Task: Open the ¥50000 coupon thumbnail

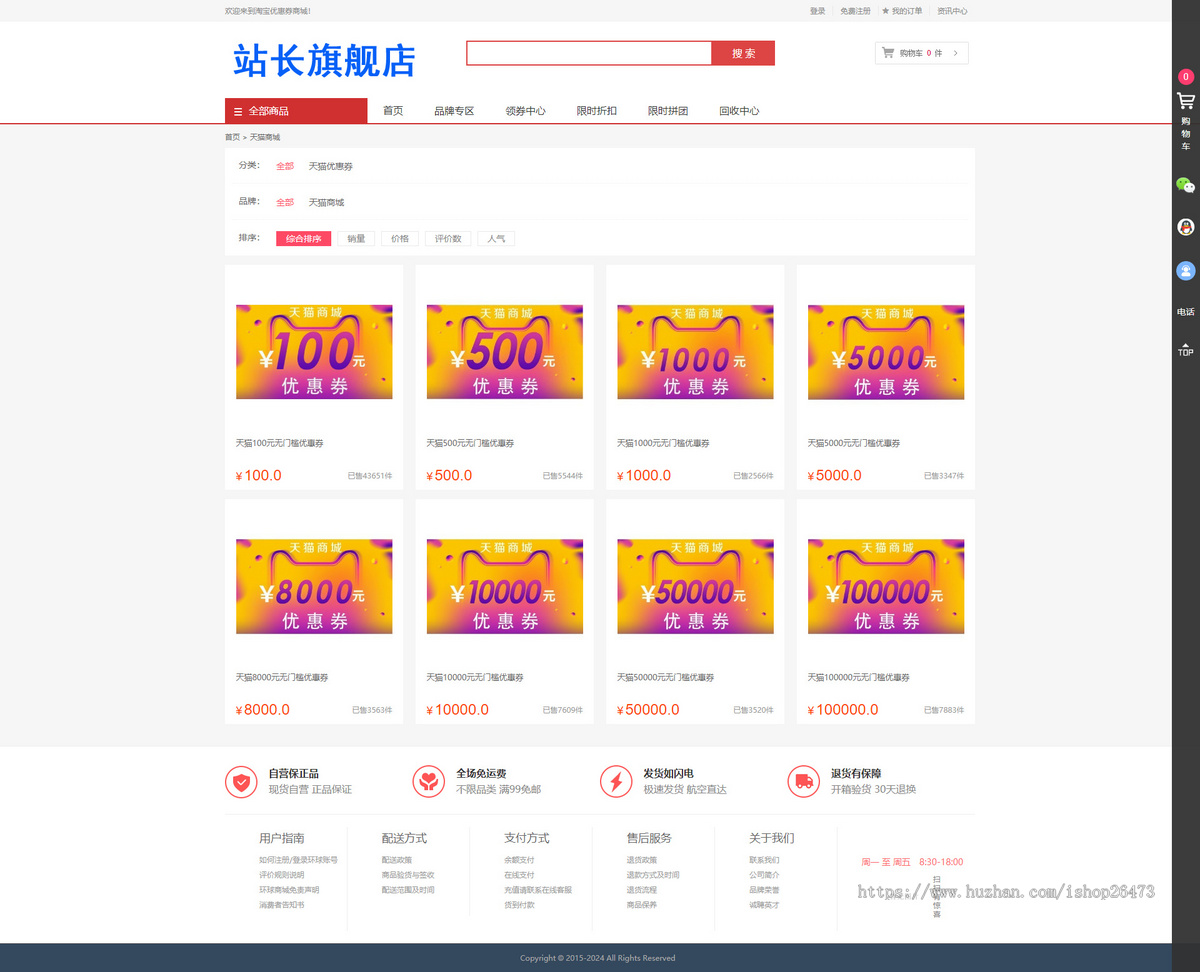Action: 696,586
